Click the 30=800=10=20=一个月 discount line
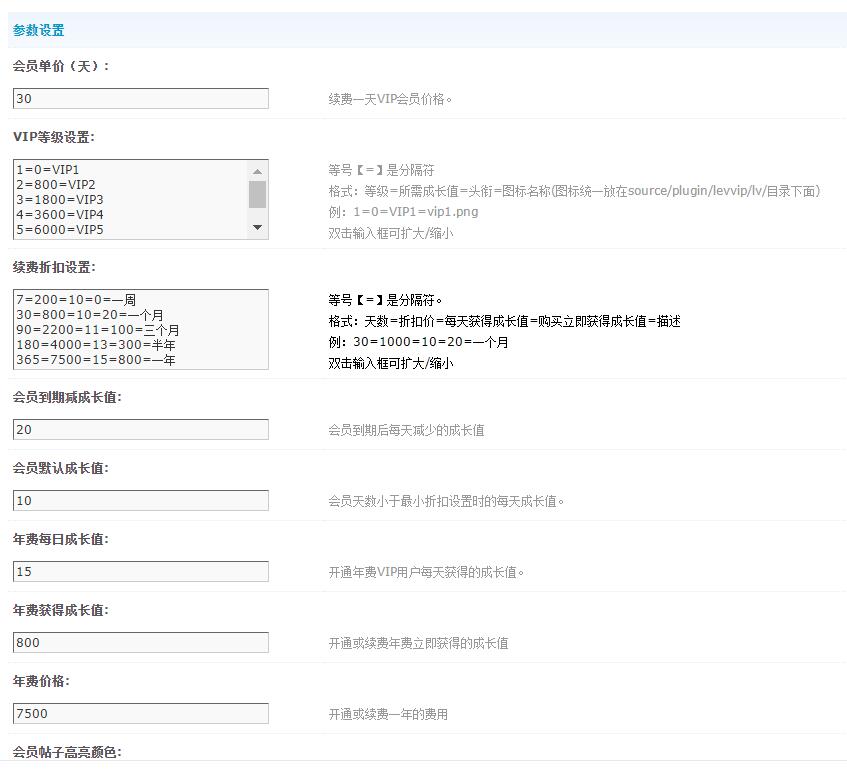847x773 pixels. pyautogui.click(x=90, y=315)
